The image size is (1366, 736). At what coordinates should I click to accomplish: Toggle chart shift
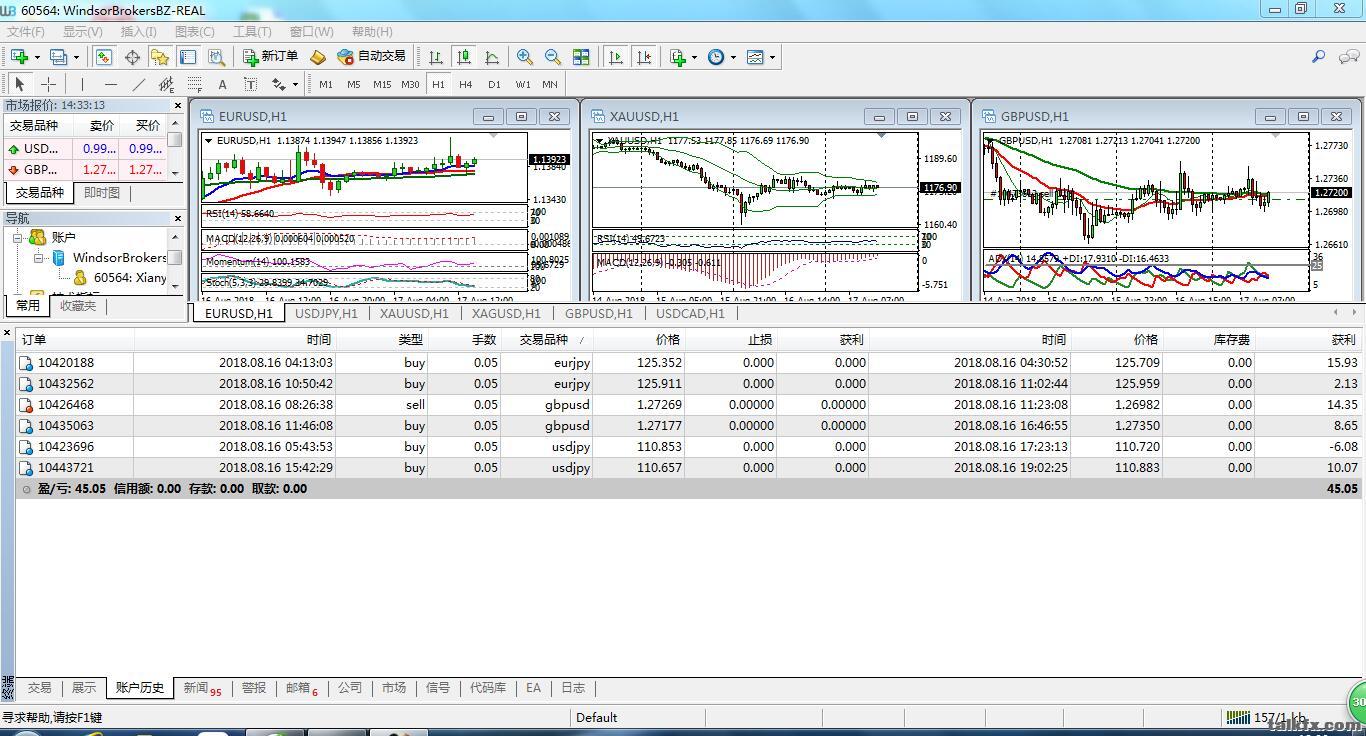click(644, 57)
